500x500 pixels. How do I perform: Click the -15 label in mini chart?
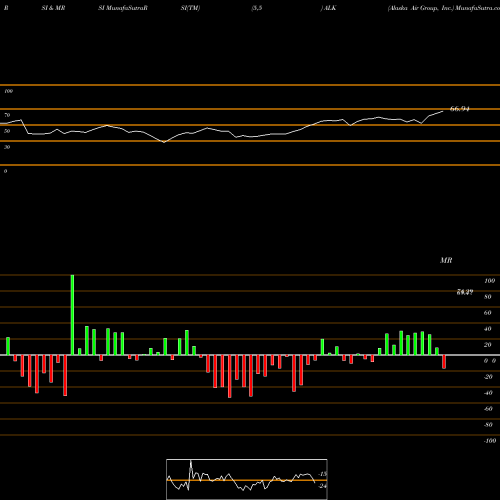[x=323, y=474]
